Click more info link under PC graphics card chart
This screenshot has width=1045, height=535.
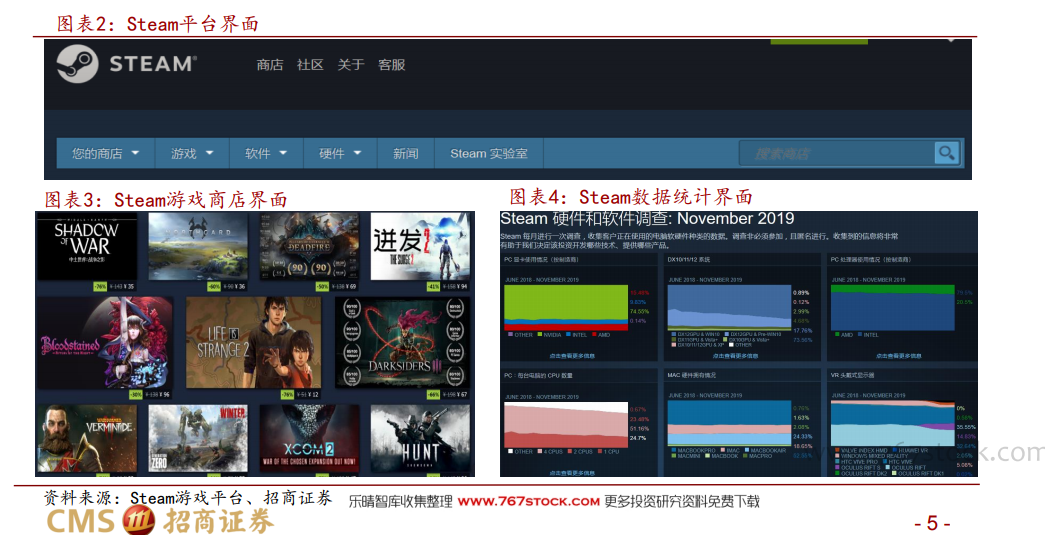click(x=572, y=356)
